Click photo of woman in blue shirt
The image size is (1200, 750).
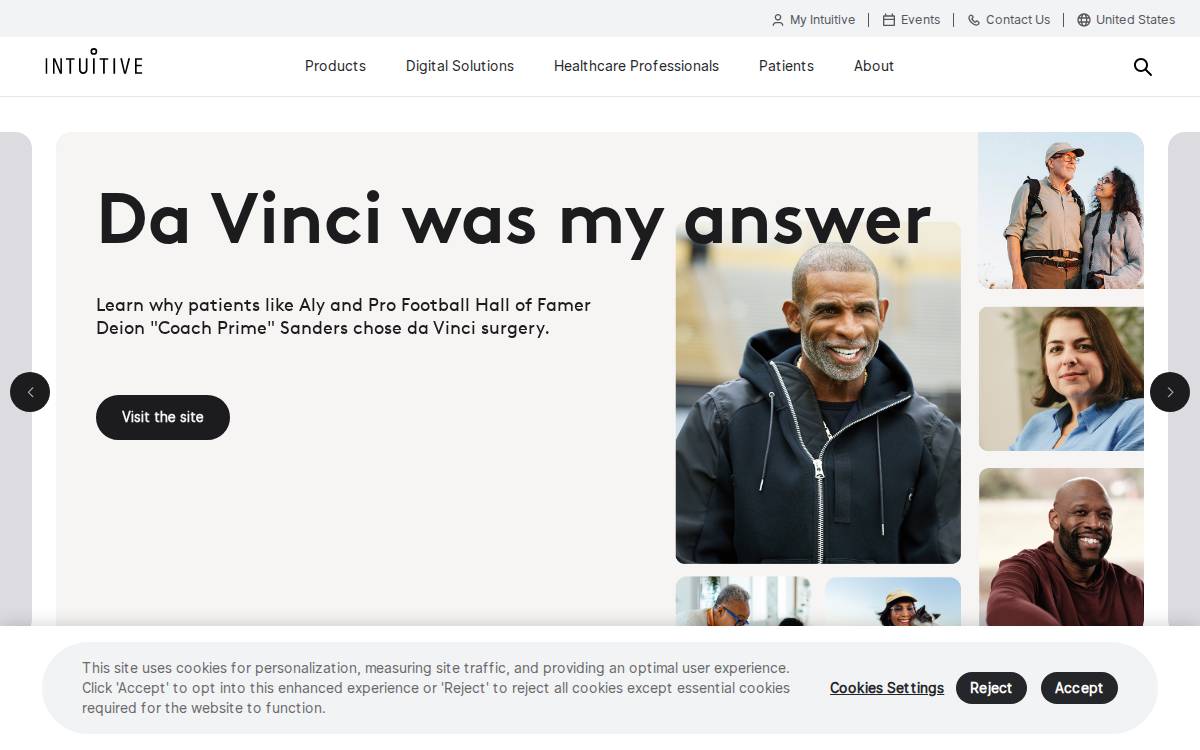click(1061, 379)
